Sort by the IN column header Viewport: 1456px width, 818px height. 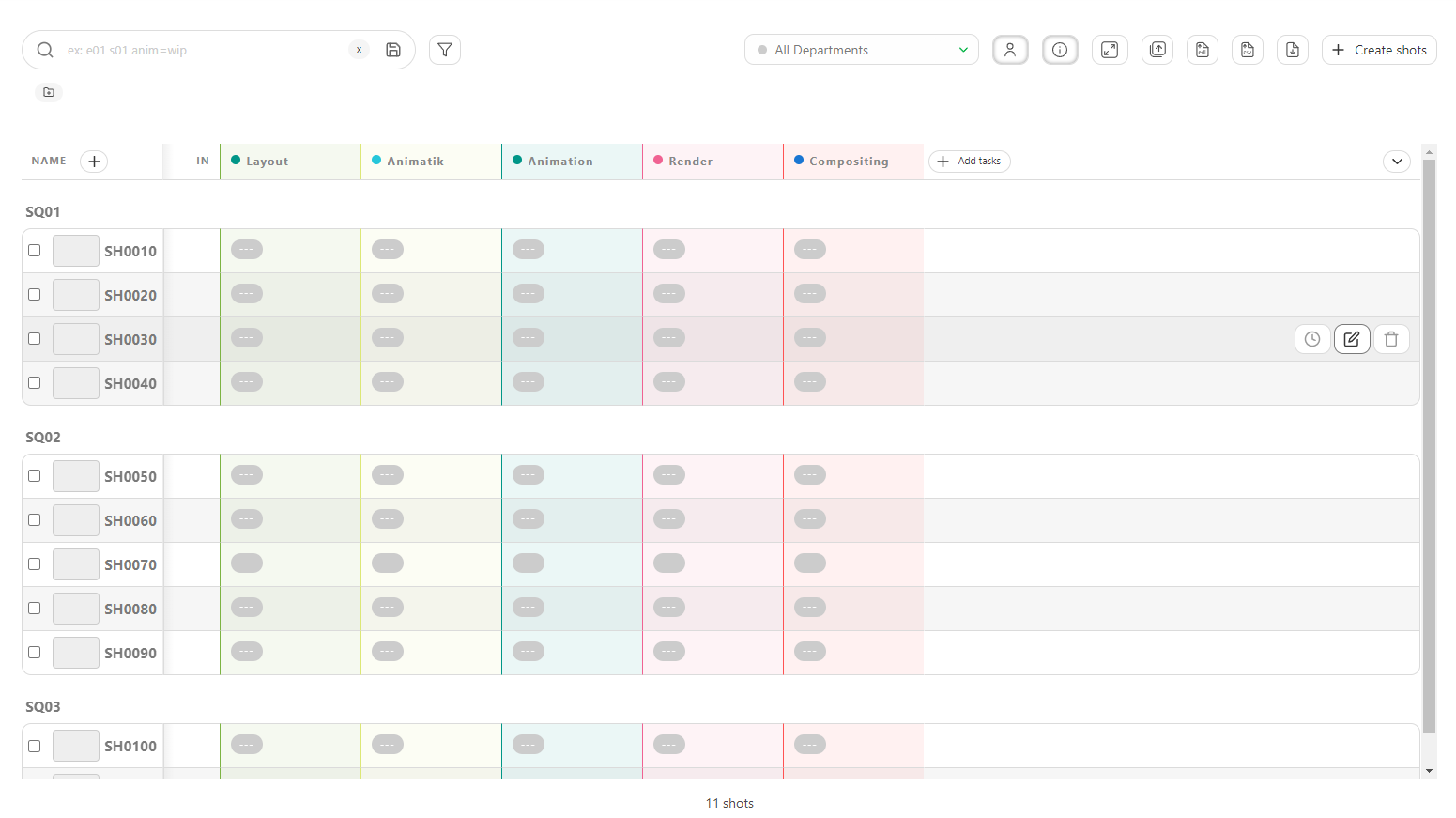point(203,162)
